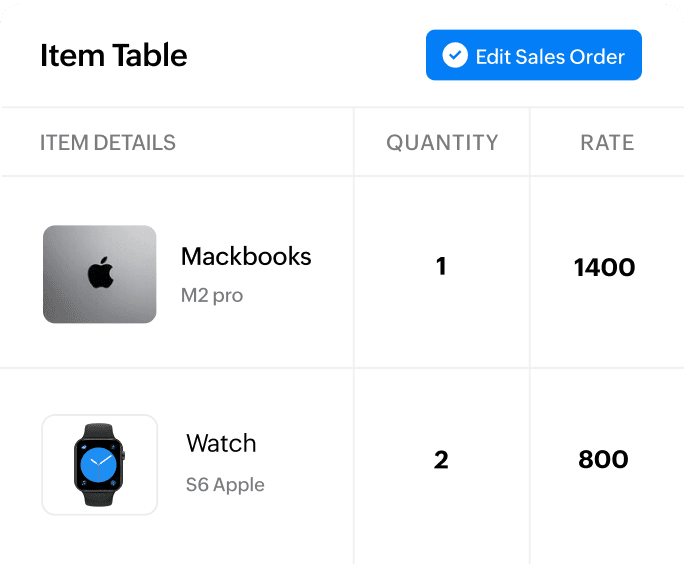
Task: Click the Edit Sales Order button
Action: (x=533, y=56)
